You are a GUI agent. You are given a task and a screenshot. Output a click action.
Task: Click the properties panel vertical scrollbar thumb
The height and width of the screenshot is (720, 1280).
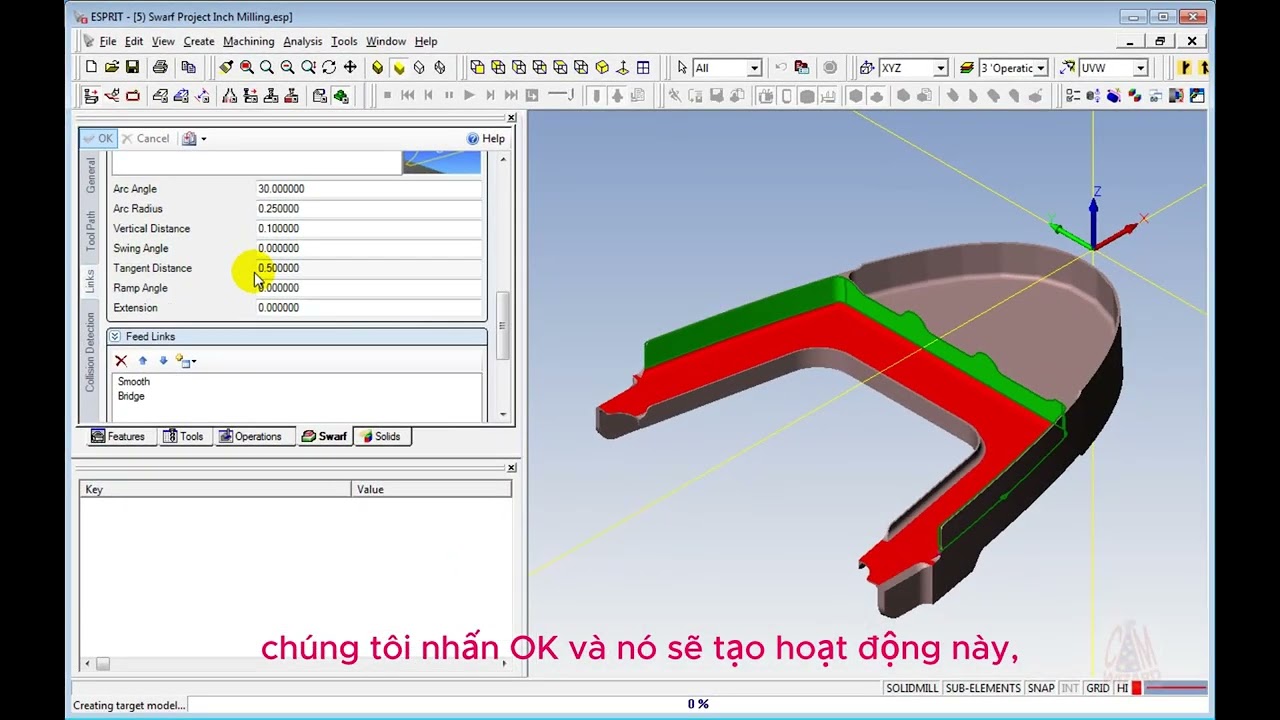click(x=501, y=326)
